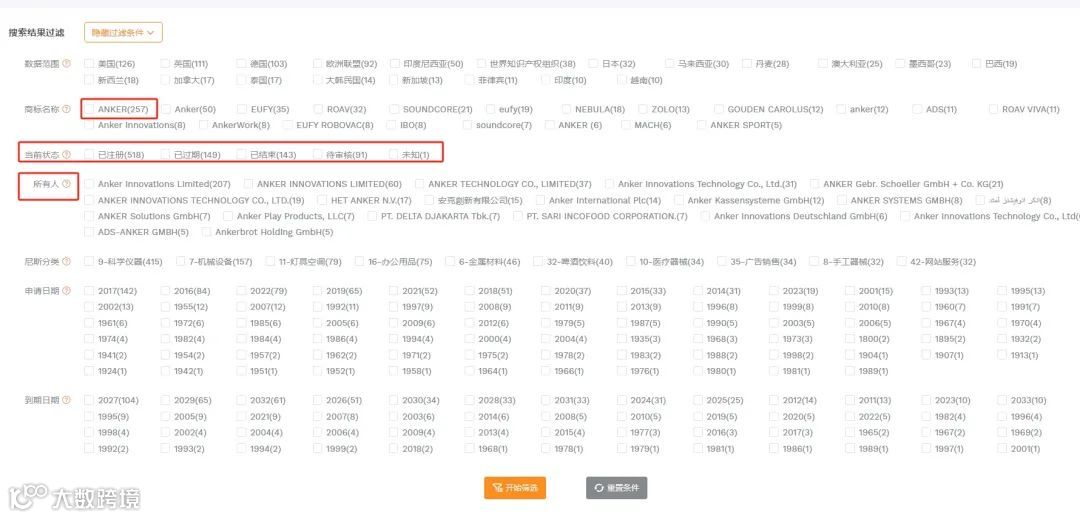This screenshot has width=1080, height=518.
Task: Select the EUFY(35) trademark checkbox
Action: point(241,110)
